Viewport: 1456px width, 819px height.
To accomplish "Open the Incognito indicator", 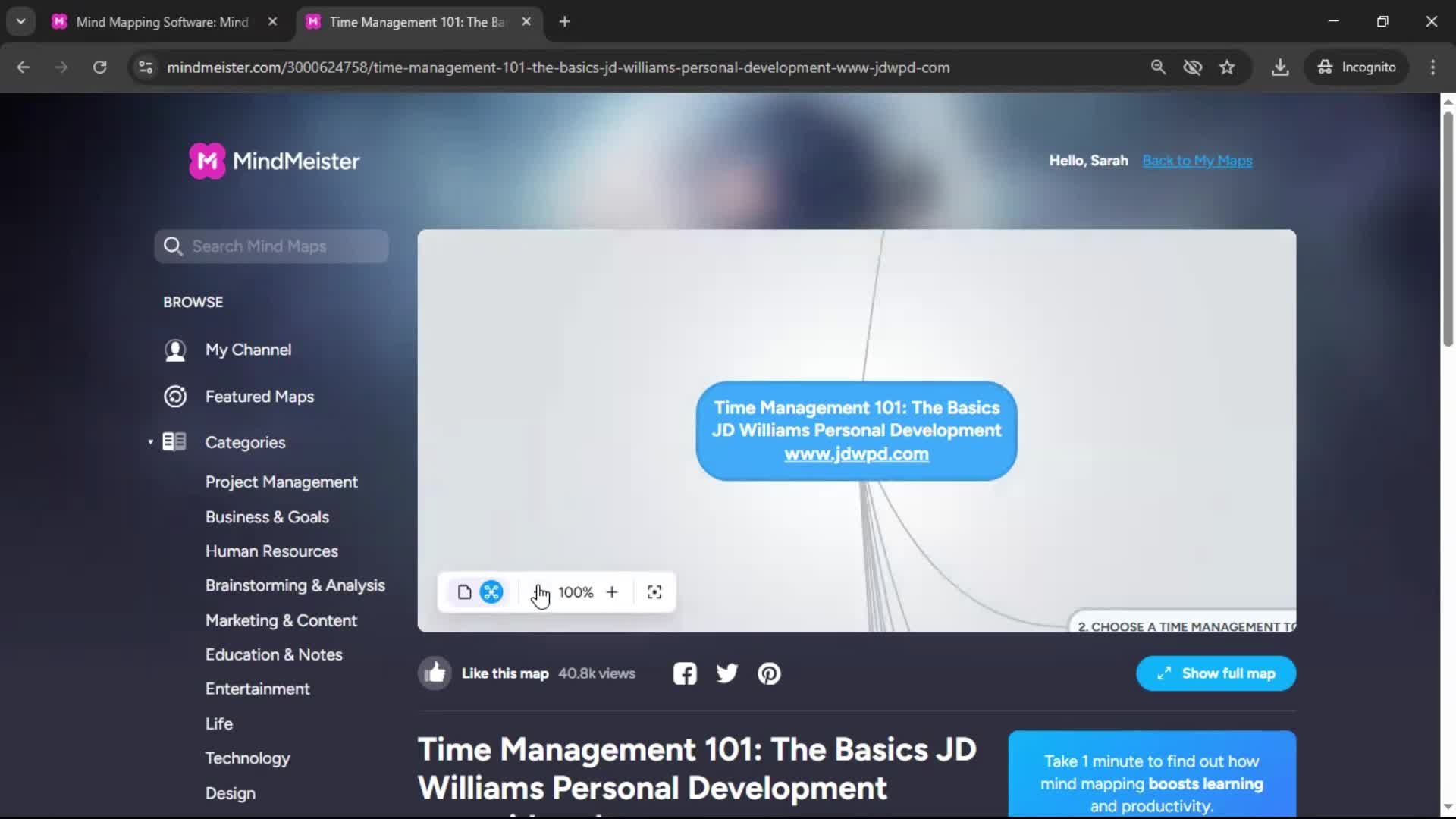I will coord(1356,67).
